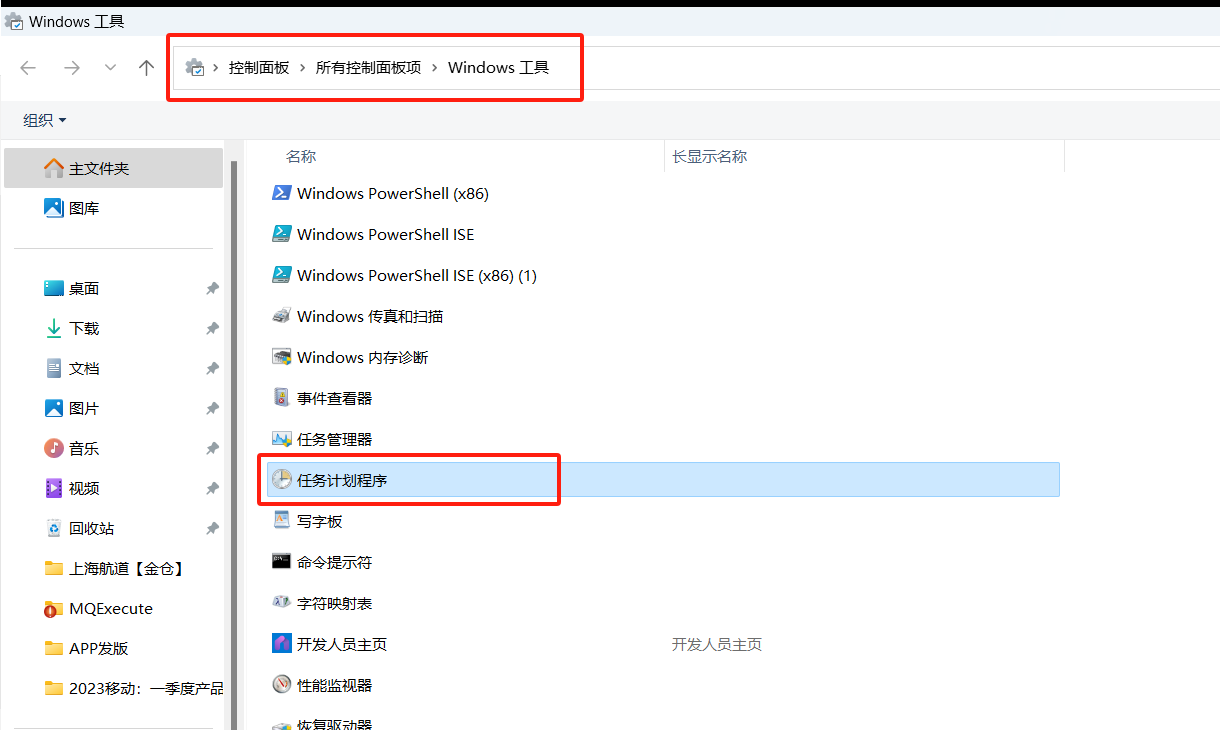The height and width of the screenshot is (730, 1220).
Task: Go back with the left arrow button
Action: [28, 67]
